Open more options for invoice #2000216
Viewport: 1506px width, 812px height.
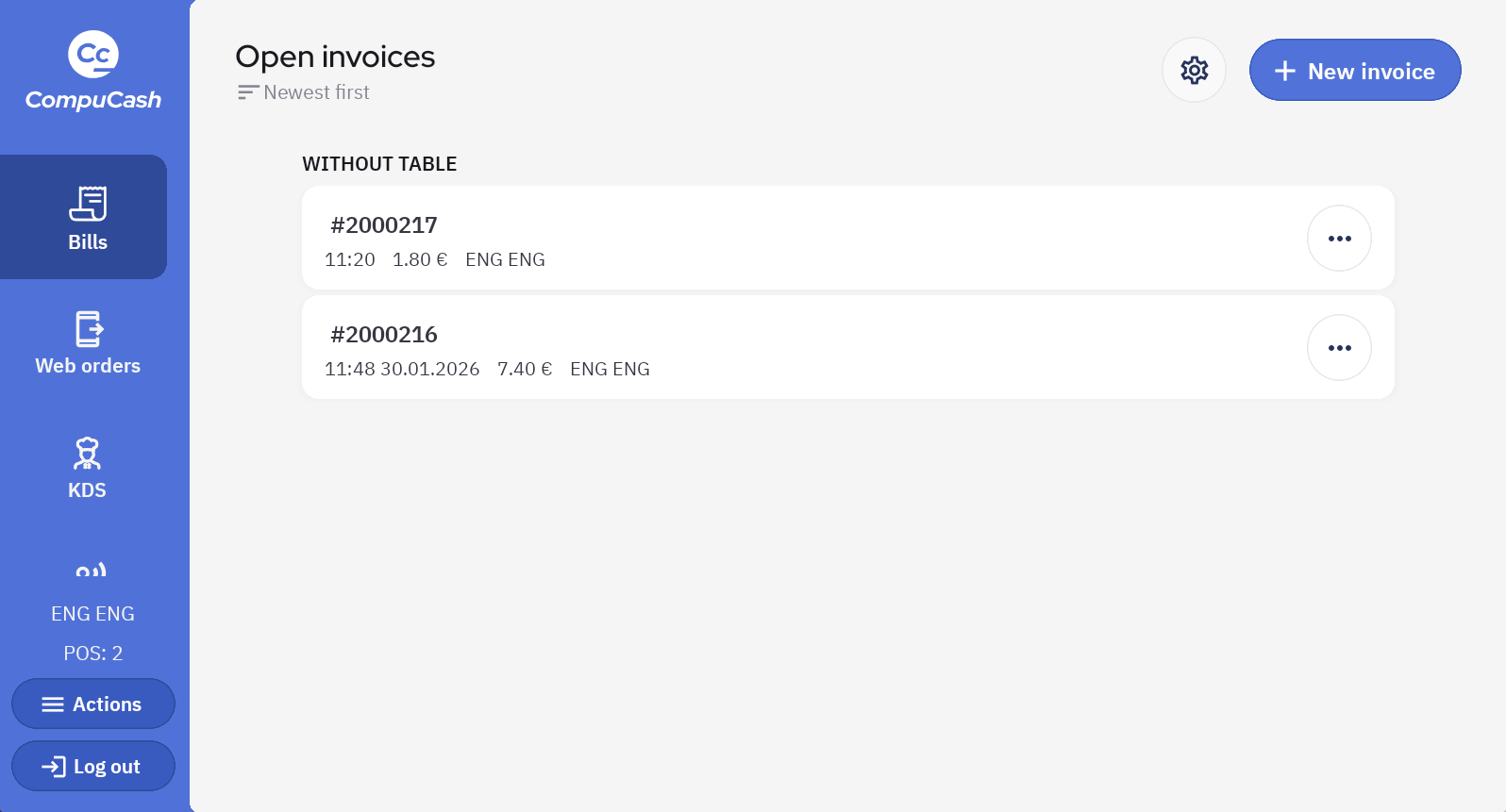[1339, 348]
